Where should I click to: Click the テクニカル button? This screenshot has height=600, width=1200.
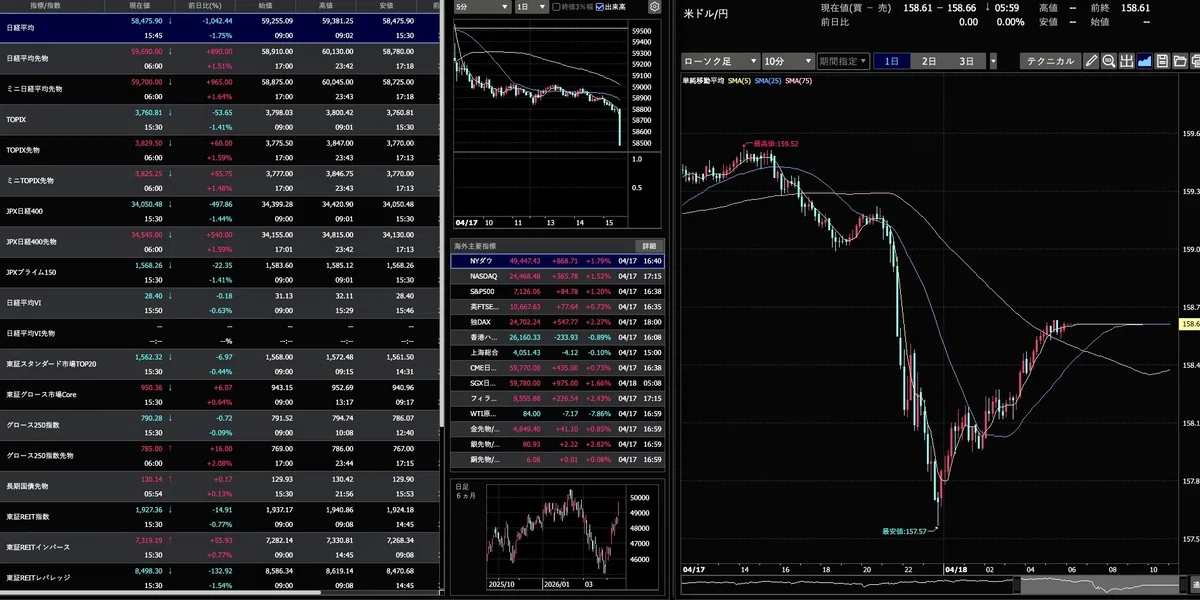click(x=1050, y=61)
